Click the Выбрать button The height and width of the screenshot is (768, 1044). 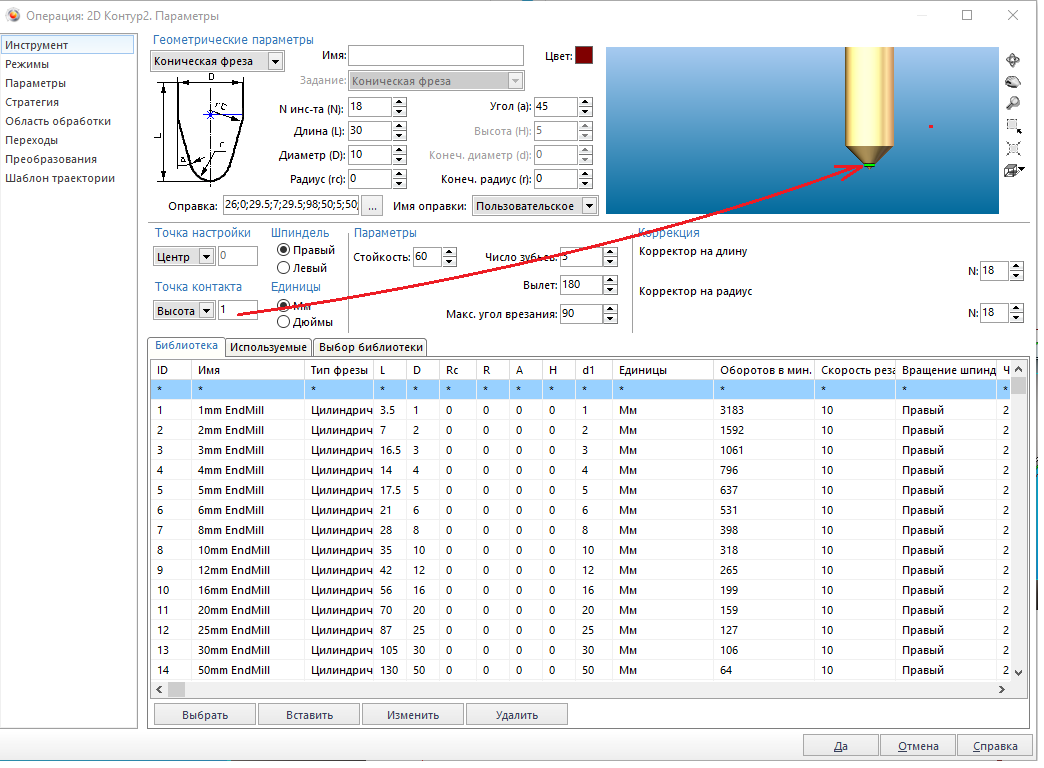(x=205, y=715)
